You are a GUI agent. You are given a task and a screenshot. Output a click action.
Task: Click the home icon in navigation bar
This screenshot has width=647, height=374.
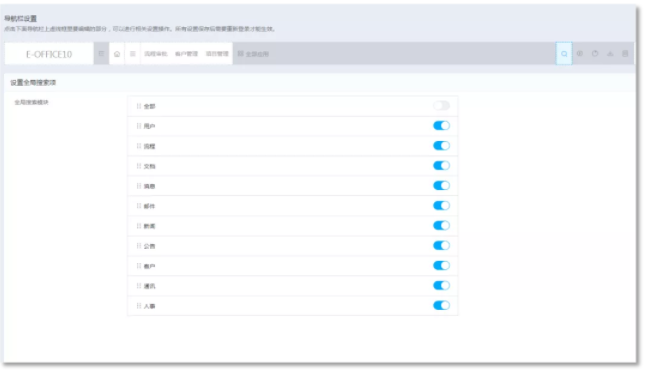117,54
